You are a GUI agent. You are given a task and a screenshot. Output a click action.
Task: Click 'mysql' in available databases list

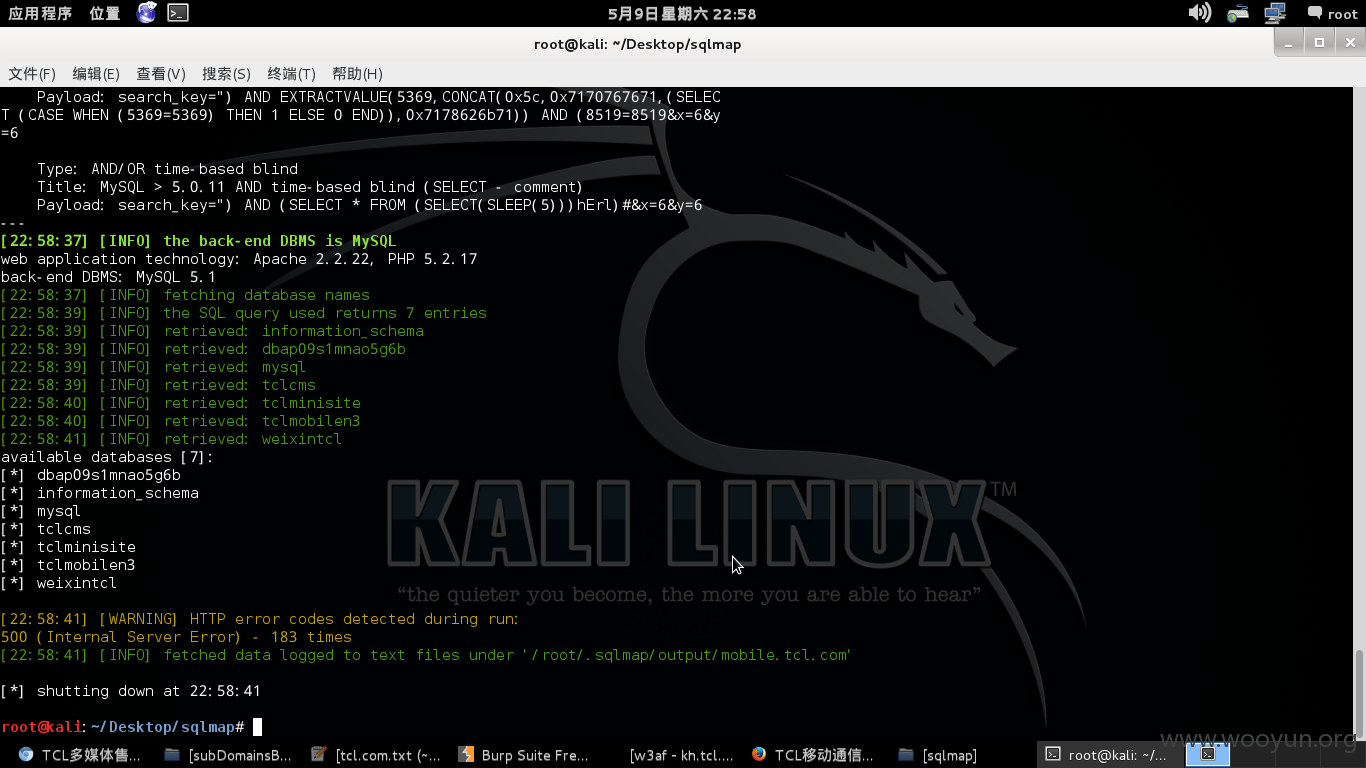[59, 511]
